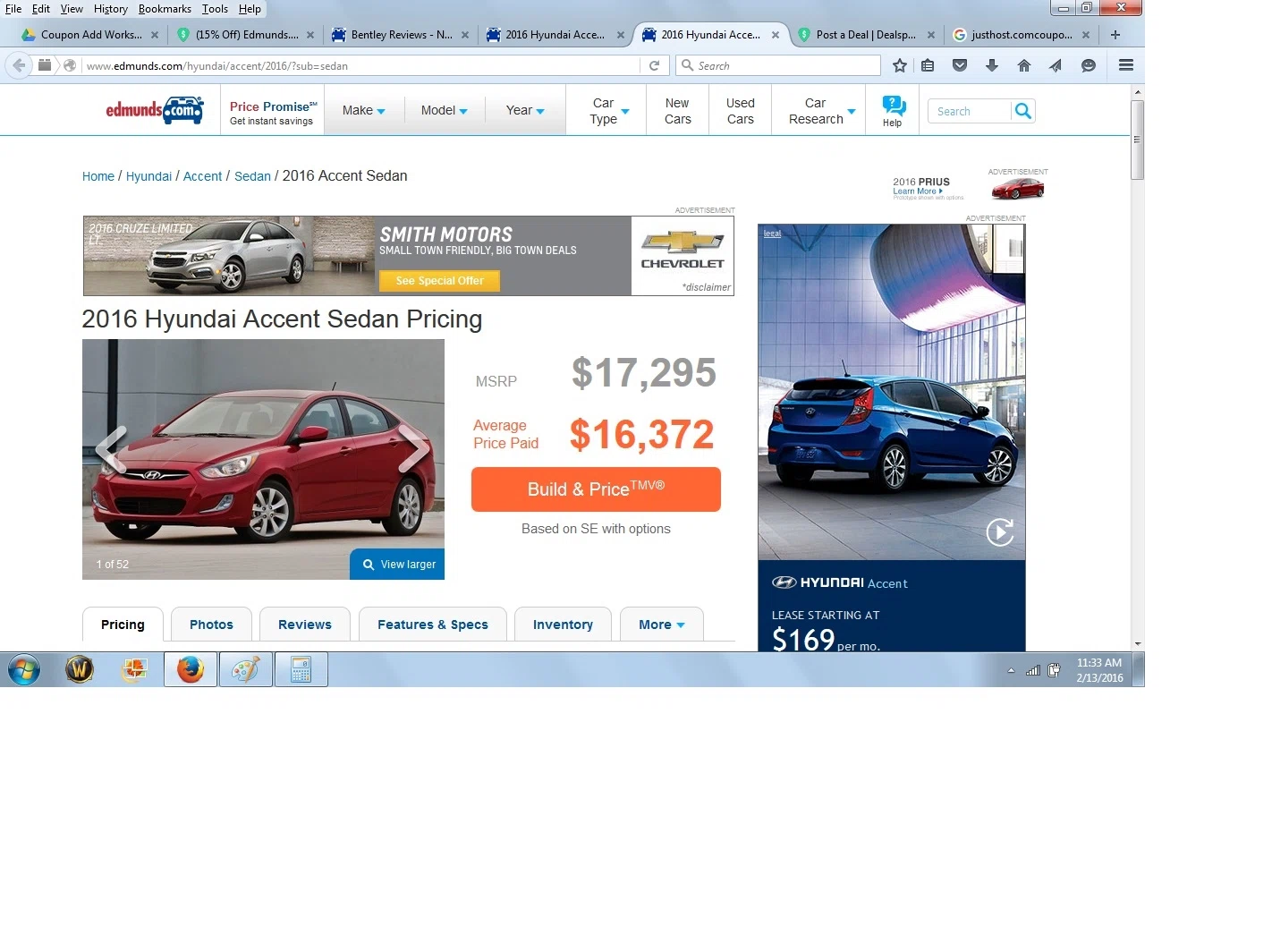Open Firefox from the taskbar

[x=190, y=669]
